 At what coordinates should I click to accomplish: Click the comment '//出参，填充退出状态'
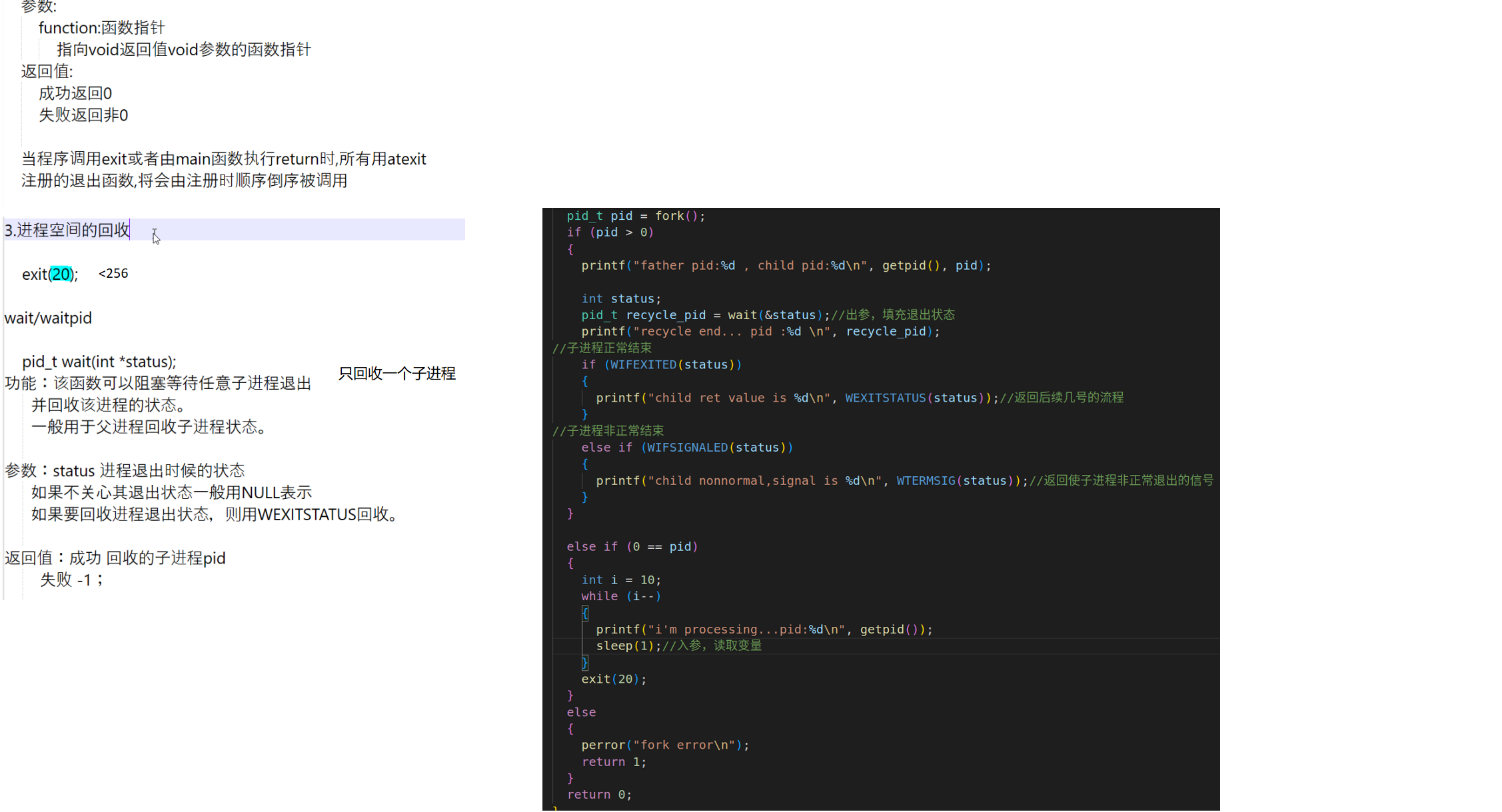point(893,314)
